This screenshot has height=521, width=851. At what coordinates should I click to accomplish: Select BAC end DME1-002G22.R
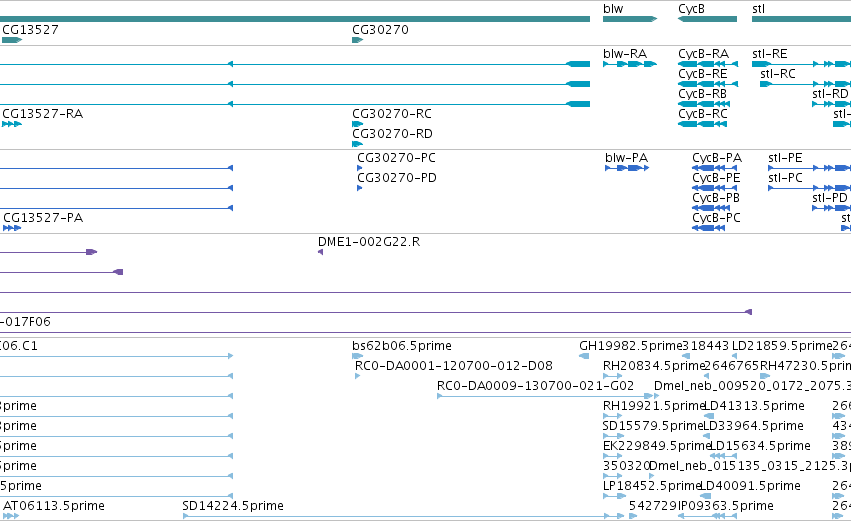369,242
